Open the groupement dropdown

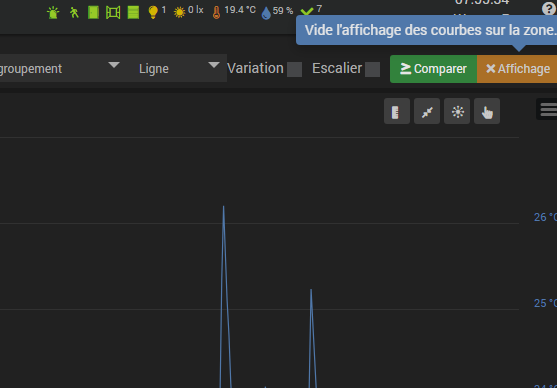click(x=60, y=68)
